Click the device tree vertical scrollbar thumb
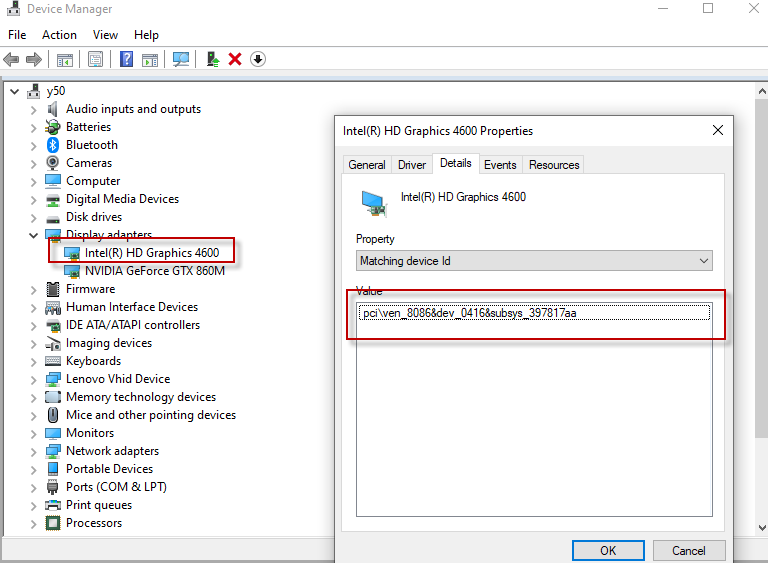This screenshot has height=563, width=768. pos(762,269)
